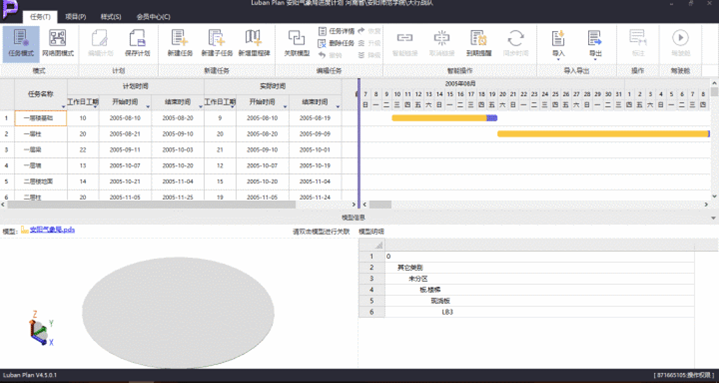The width and height of the screenshot is (719, 383).
Task: Switch to 任务模式 task mode
Action: tap(21, 43)
